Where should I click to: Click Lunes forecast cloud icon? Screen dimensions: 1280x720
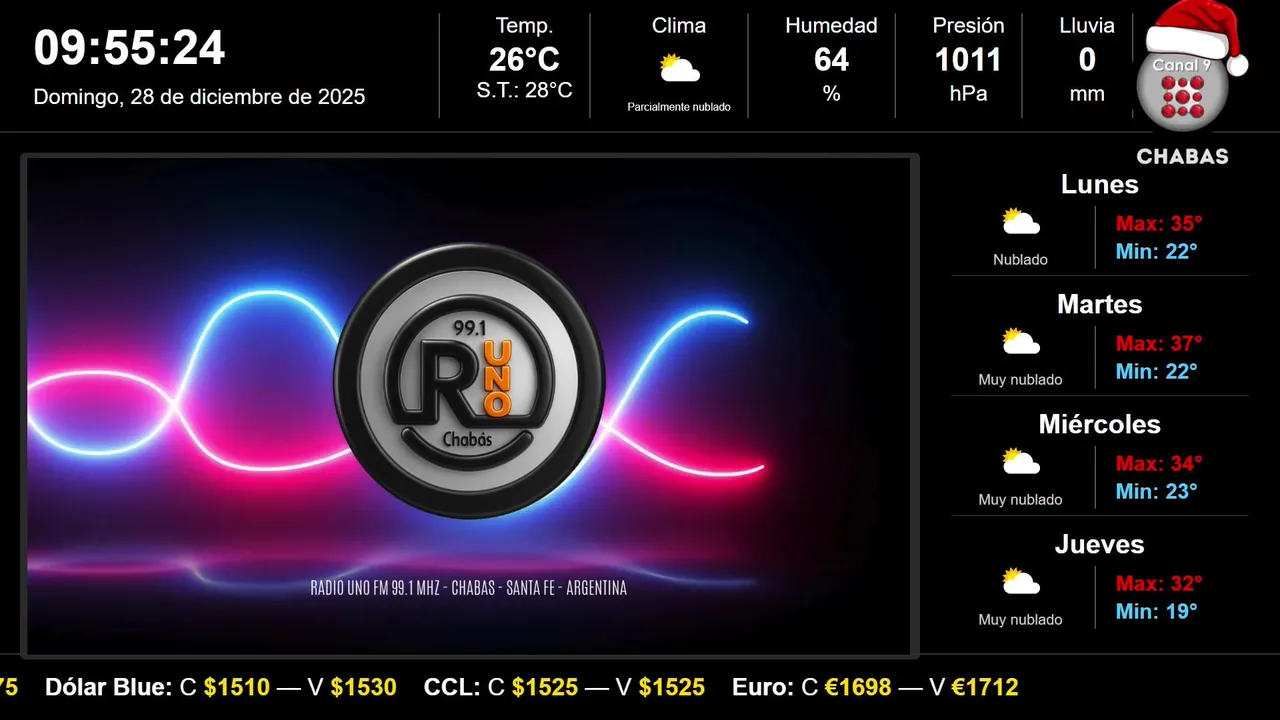click(1021, 222)
